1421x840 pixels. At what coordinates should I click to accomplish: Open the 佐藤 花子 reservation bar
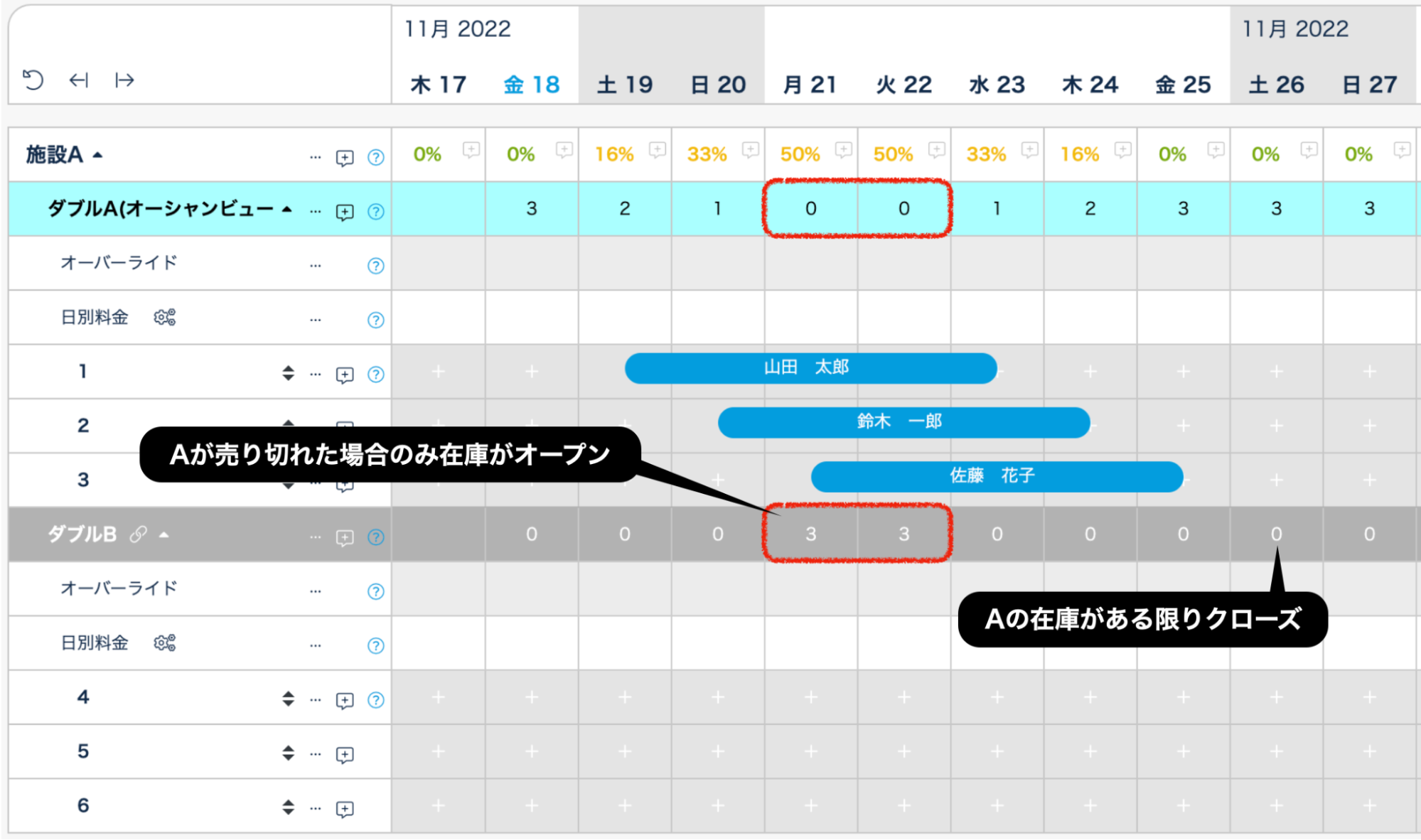click(996, 476)
